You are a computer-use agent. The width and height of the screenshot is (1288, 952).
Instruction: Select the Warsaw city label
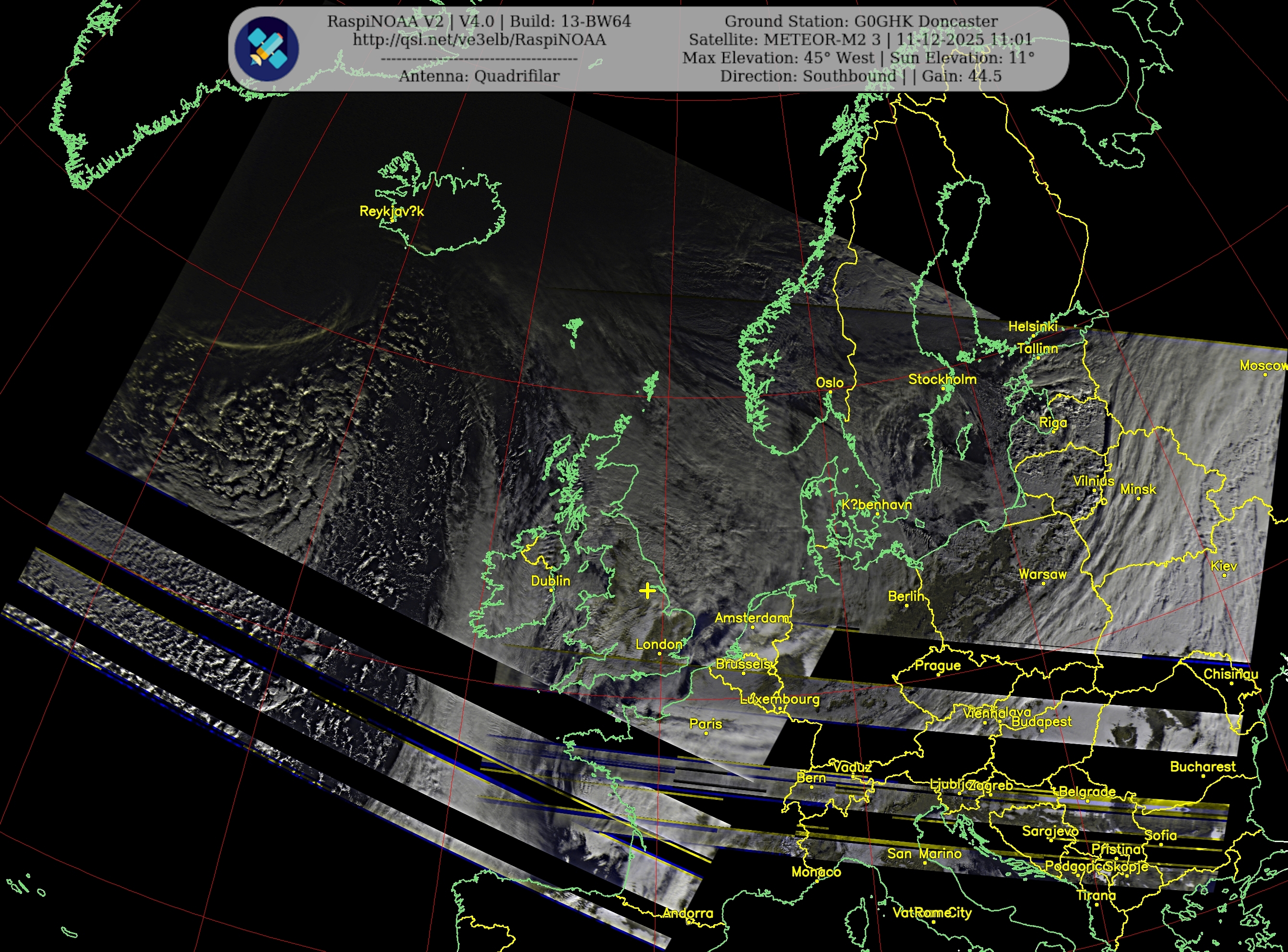click(x=1043, y=575)
